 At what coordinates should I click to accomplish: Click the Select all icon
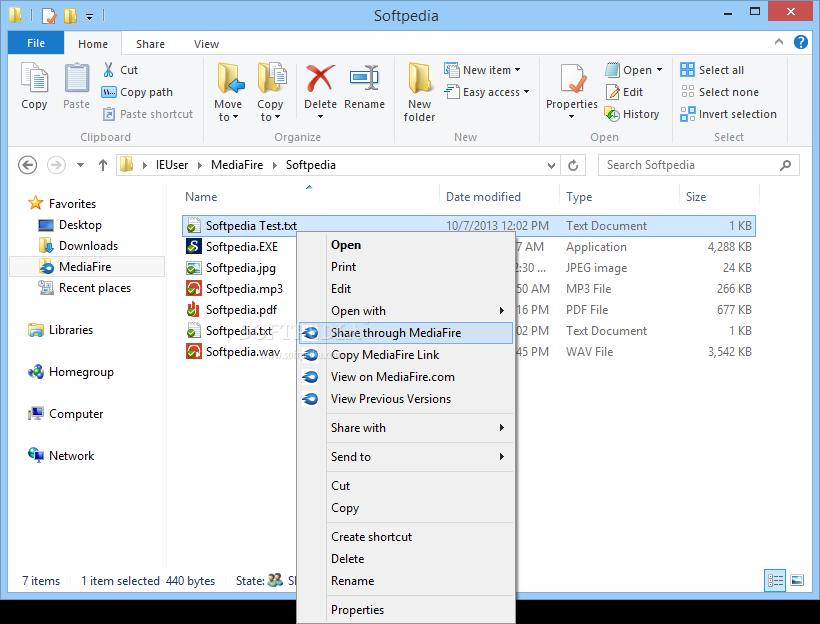tap(687, 70)
